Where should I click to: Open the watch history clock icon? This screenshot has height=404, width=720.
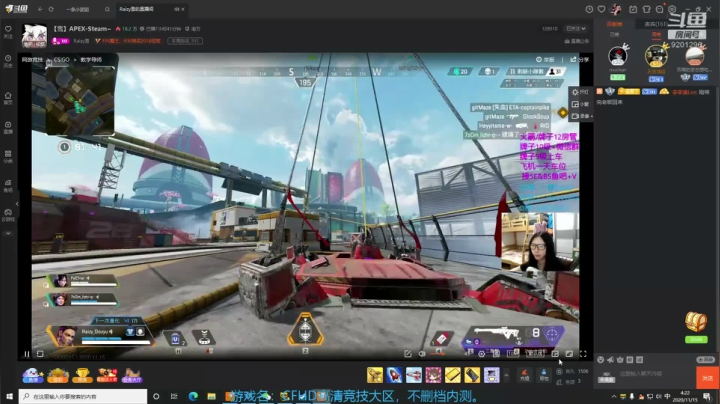tap(589, 9)
